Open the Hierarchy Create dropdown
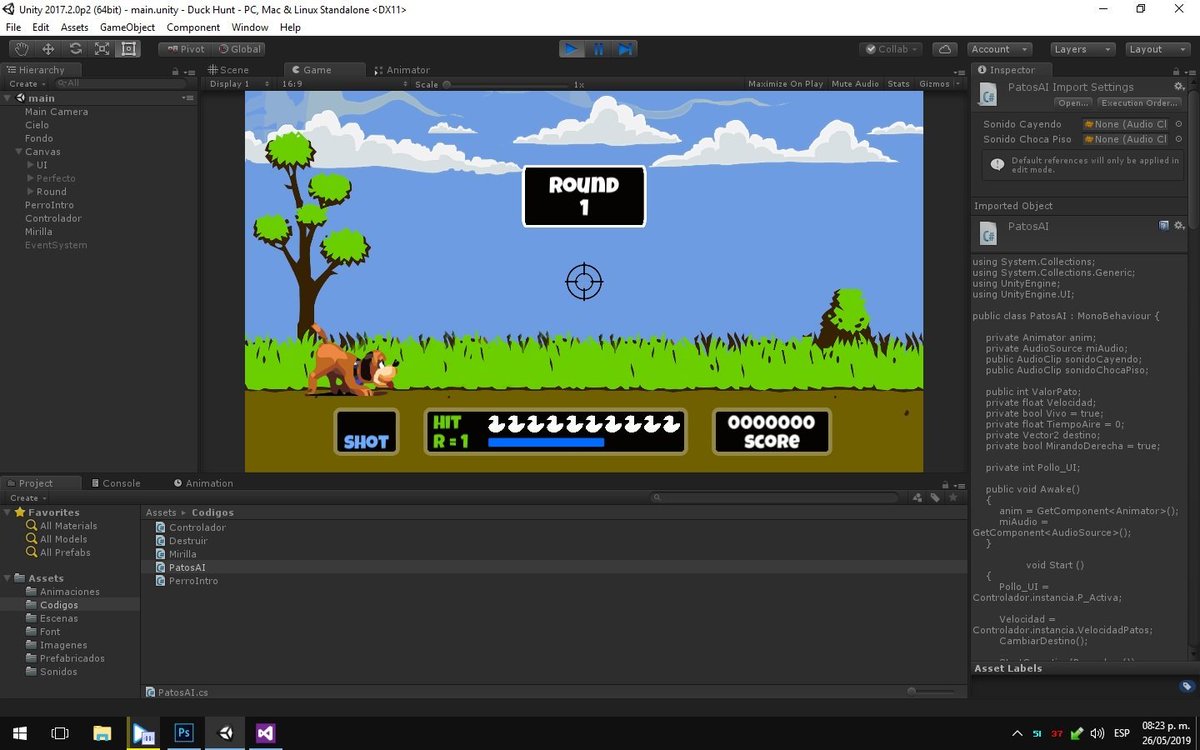1200x750 pixels. click(x=26, y=84)
